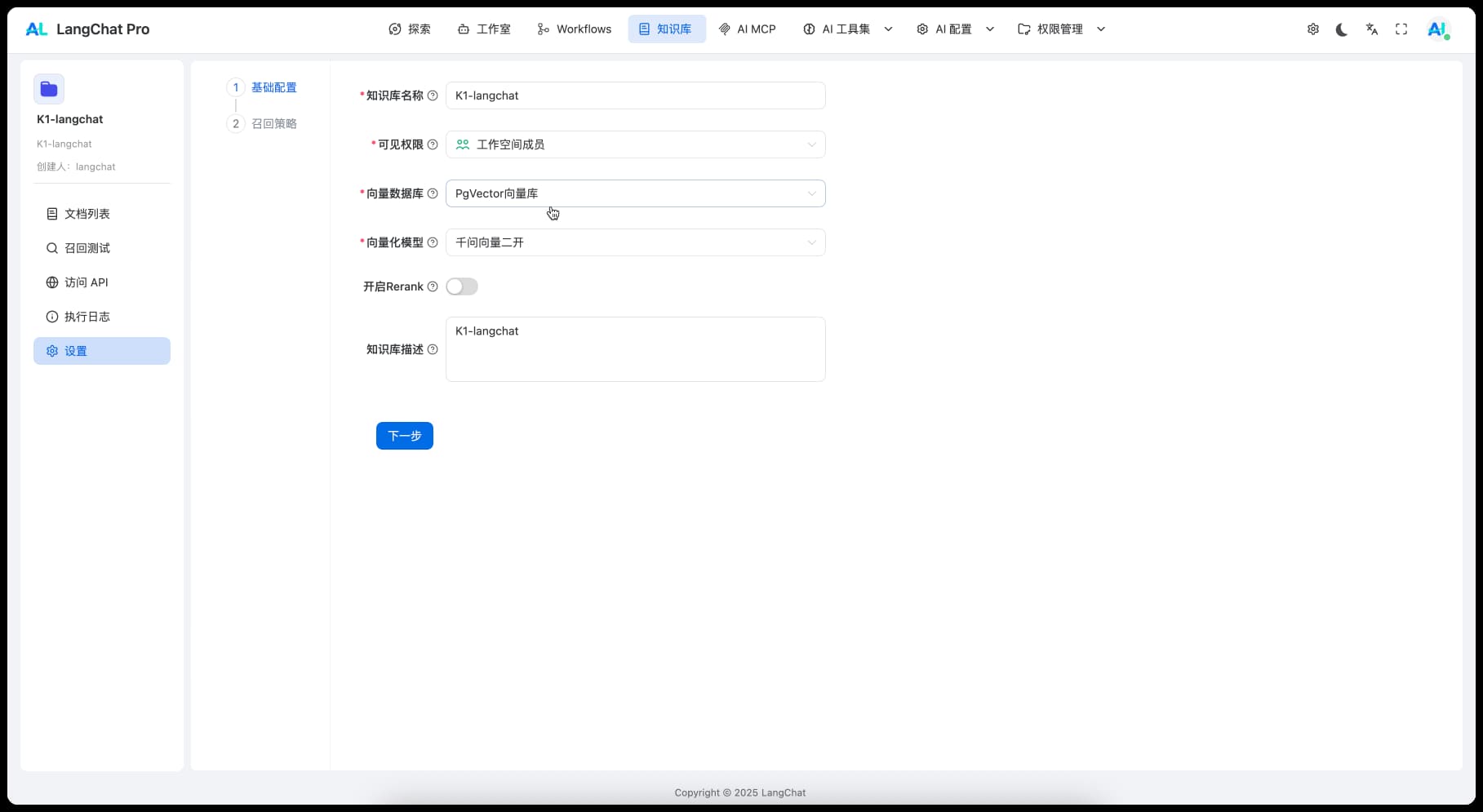Expand the 向量数据库 PgVector dropdown
The height and width of the screenshot is (812, 1483).
[x=635, y=193]
